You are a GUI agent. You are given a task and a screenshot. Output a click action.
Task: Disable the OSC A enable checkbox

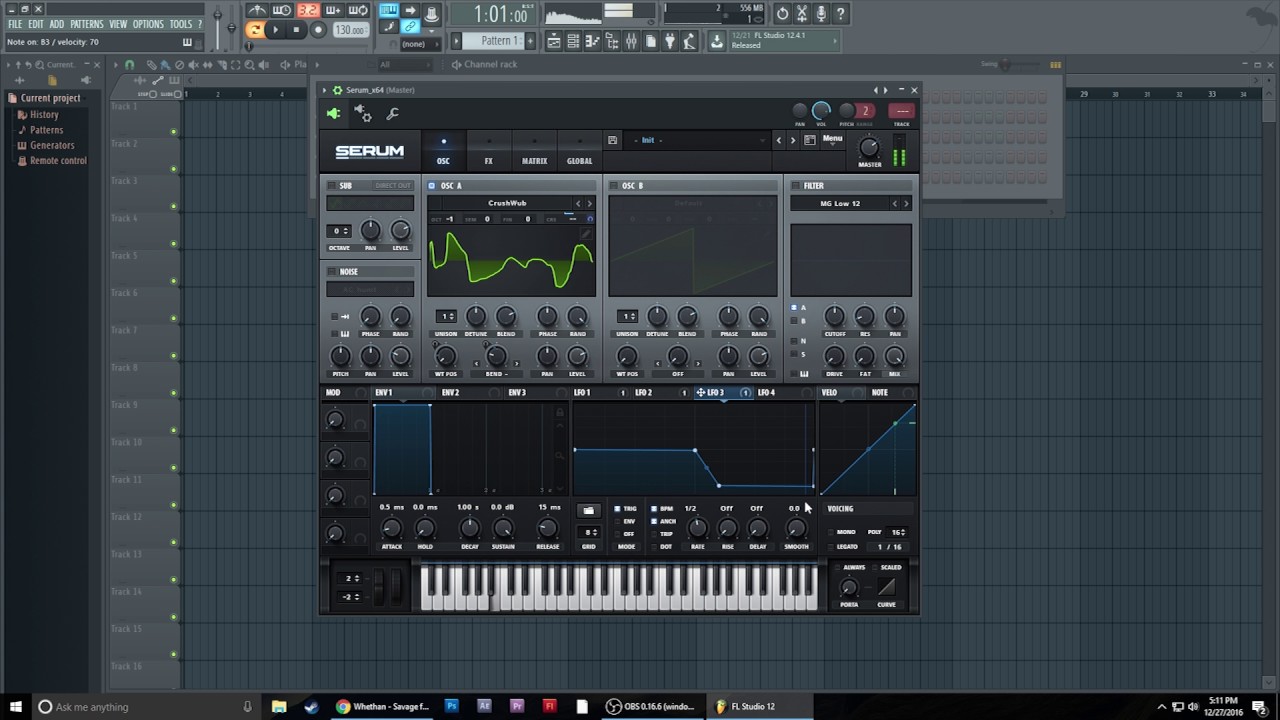tap(432, 186)
